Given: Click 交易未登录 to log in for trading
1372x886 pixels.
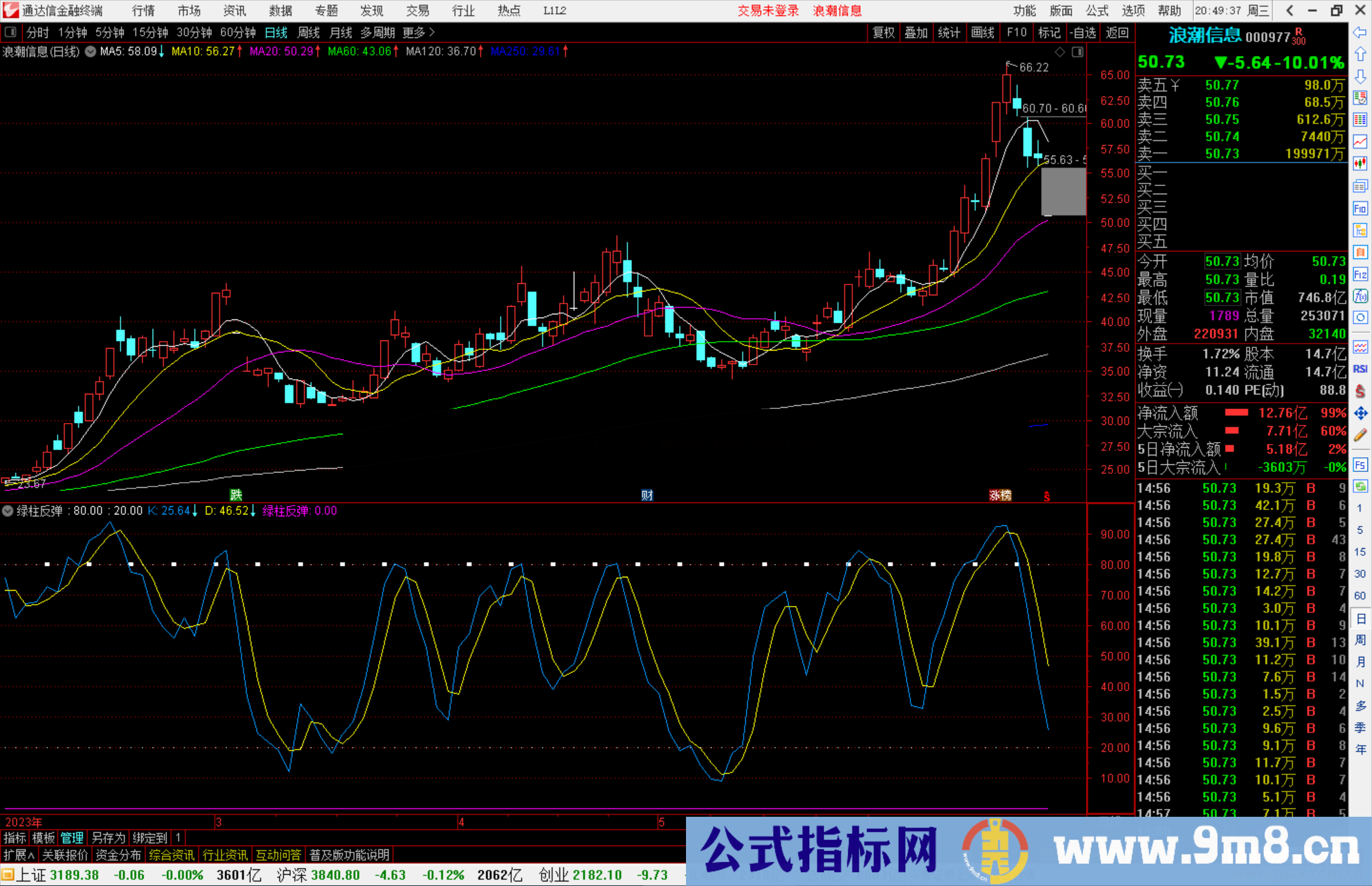Looking at the screenshot, I should pos(769,10).
